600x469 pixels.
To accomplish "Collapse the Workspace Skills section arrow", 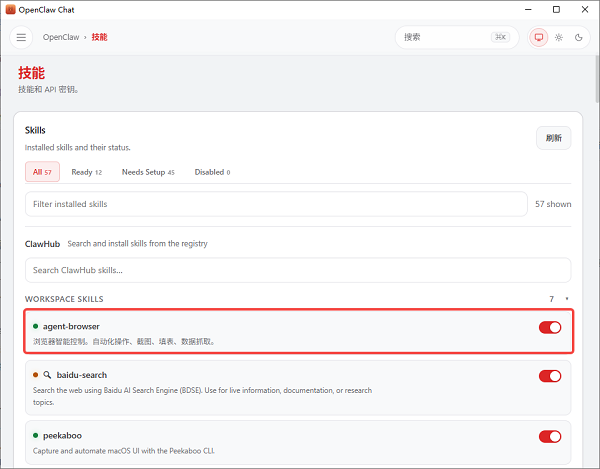I will [567, 299].
